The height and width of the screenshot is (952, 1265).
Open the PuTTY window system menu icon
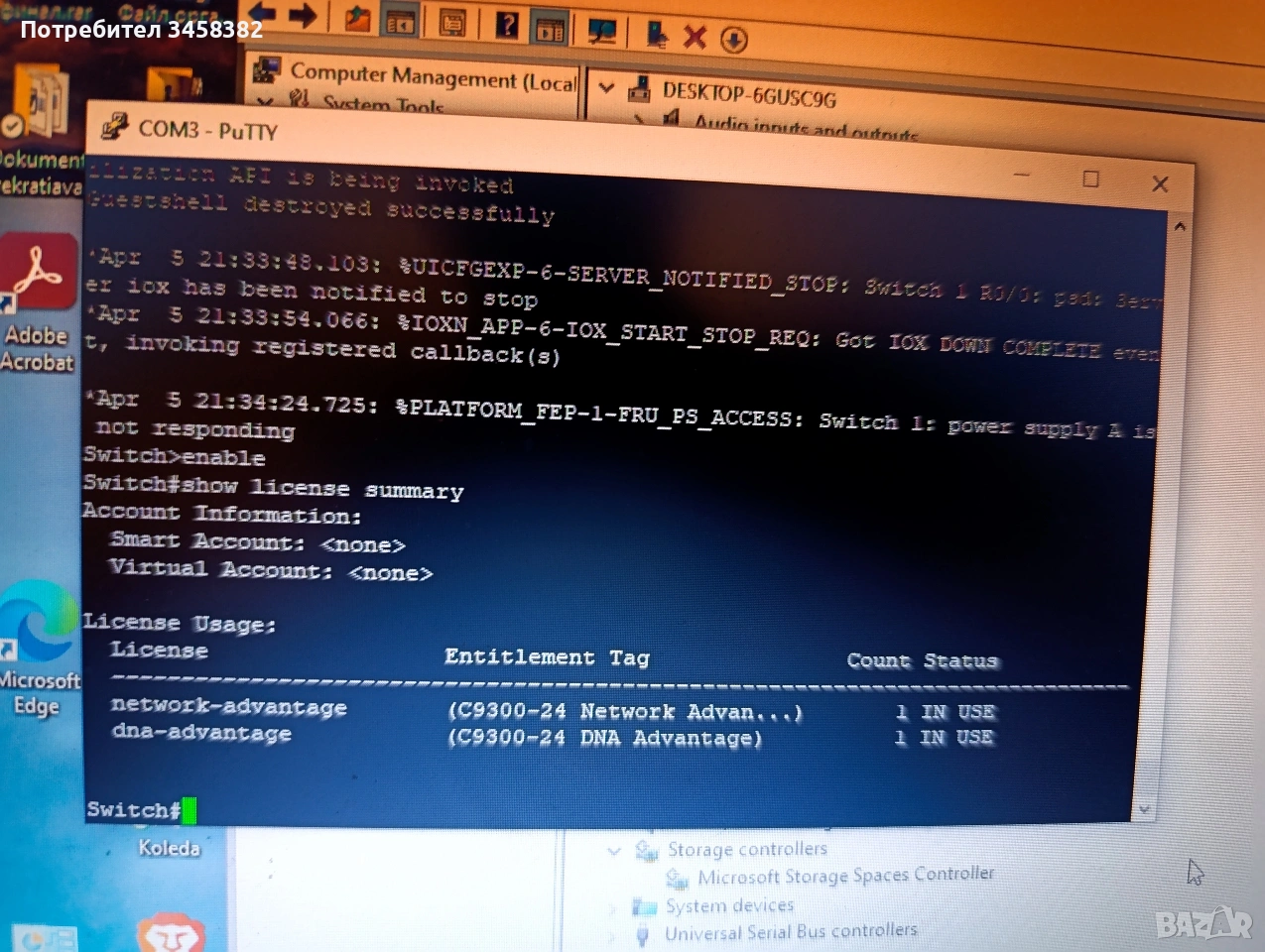coord(115,126)
